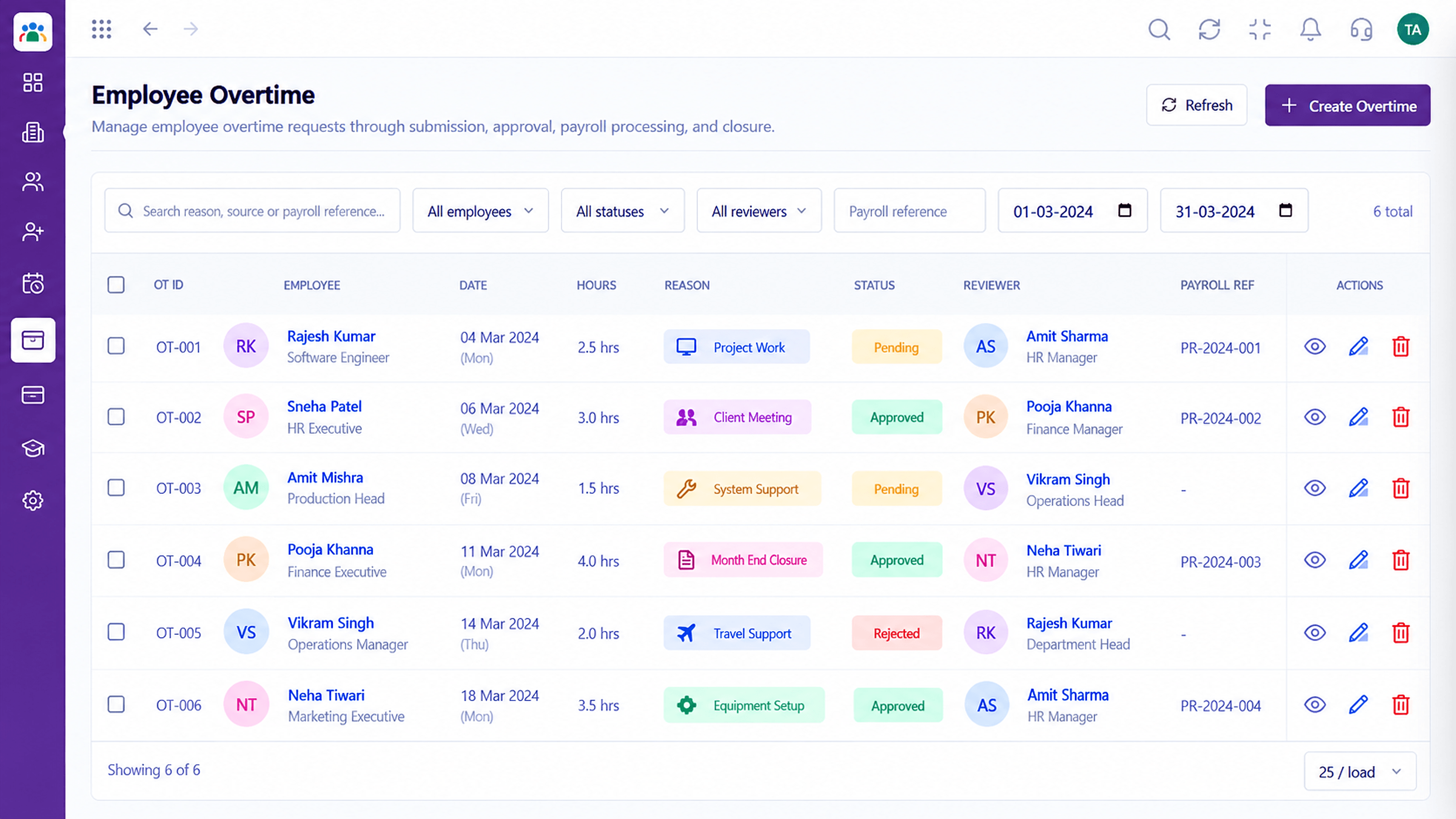The image size is (1456, 819).
Task: Check the OT-001 row checkbox
Action: coord(116,346)
